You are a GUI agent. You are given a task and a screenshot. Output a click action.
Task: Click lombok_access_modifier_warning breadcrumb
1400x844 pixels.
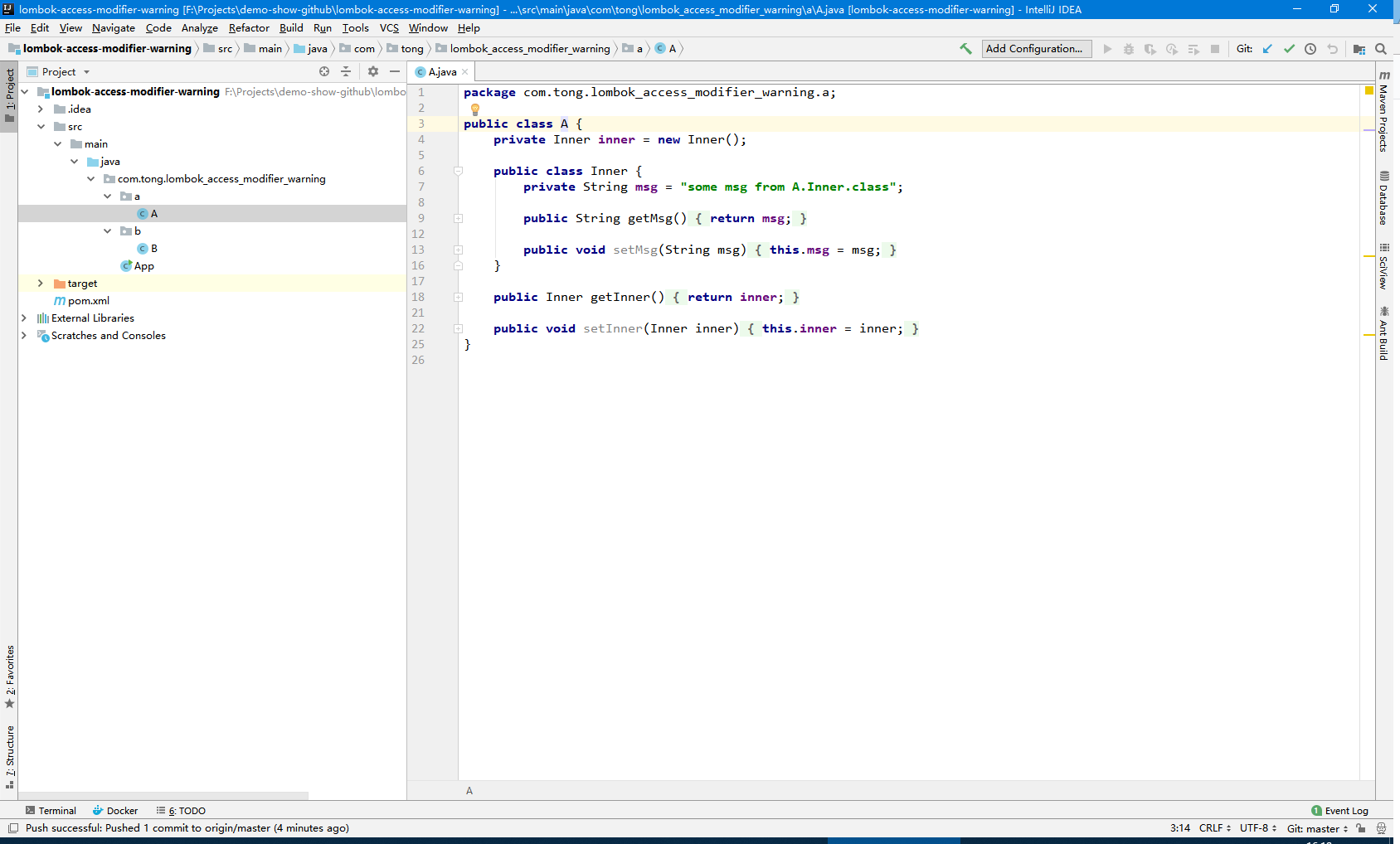523,49
